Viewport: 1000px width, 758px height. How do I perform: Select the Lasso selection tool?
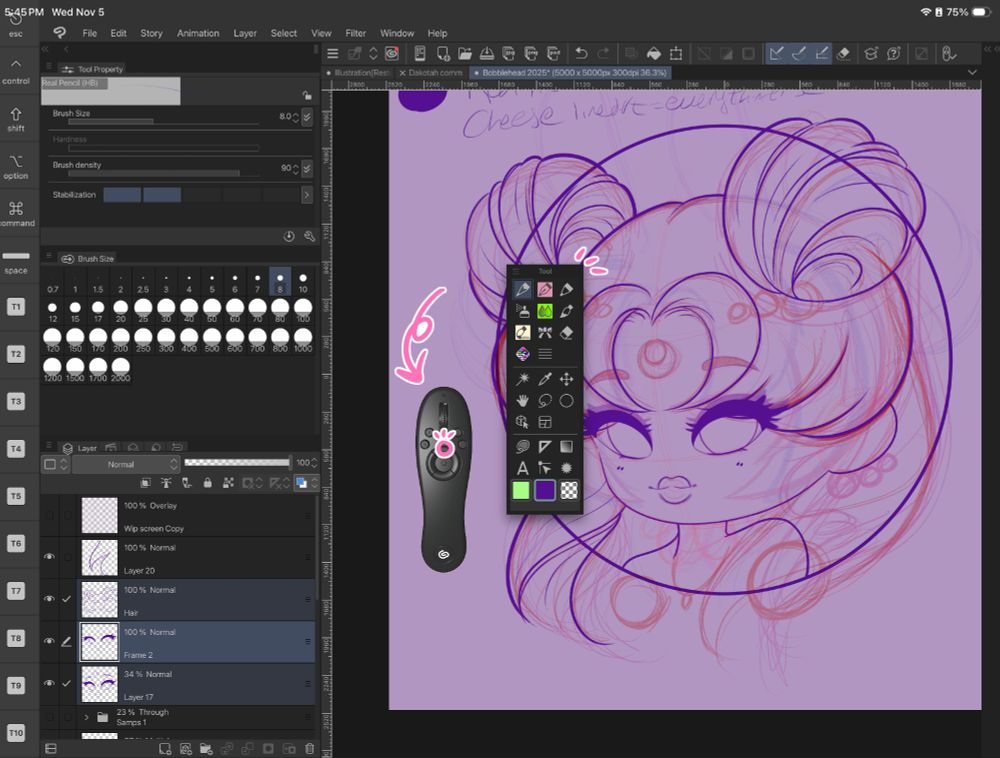tap(545, 401)
